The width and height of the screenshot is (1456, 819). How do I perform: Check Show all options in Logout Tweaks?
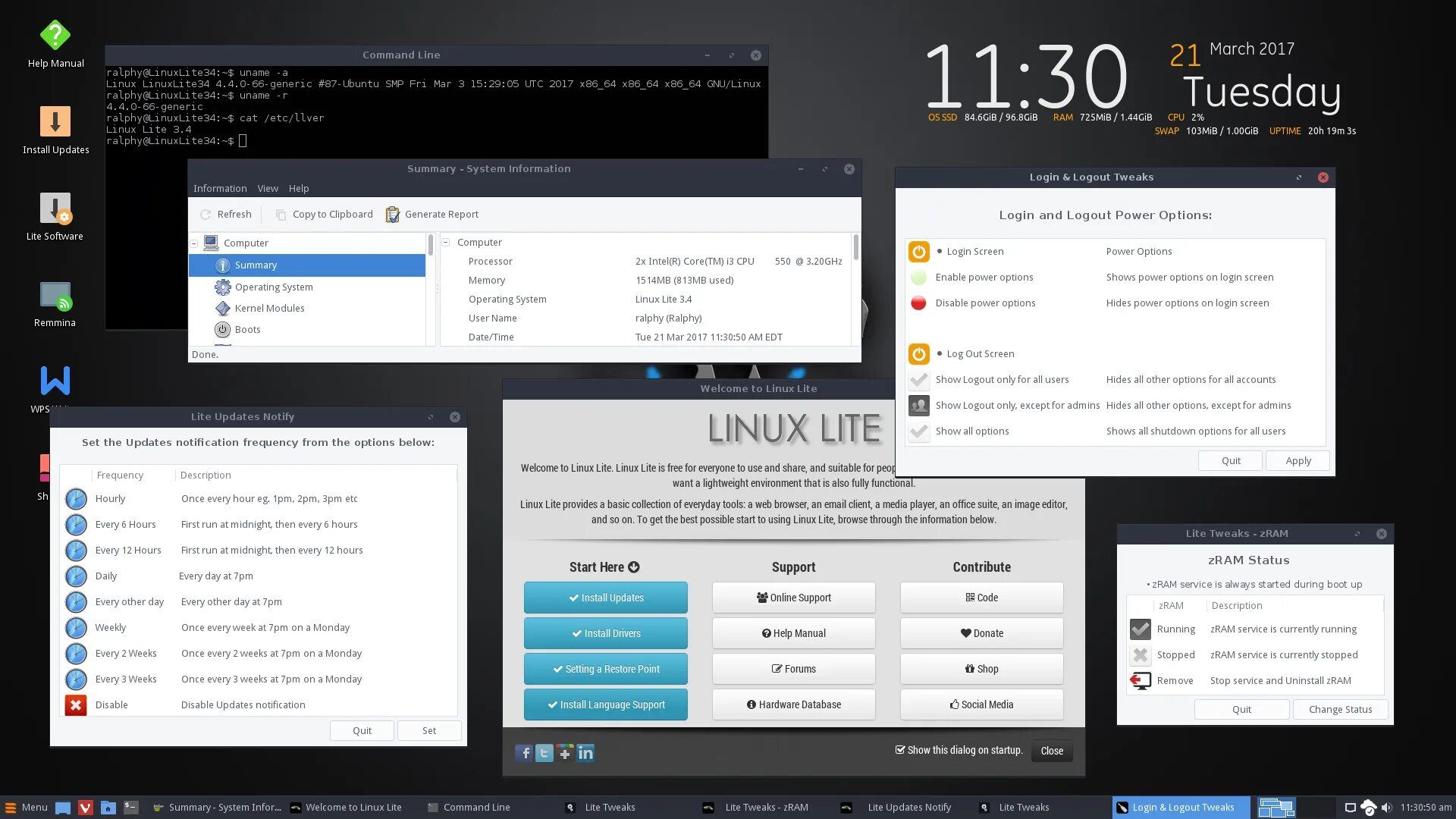point(919,431)
